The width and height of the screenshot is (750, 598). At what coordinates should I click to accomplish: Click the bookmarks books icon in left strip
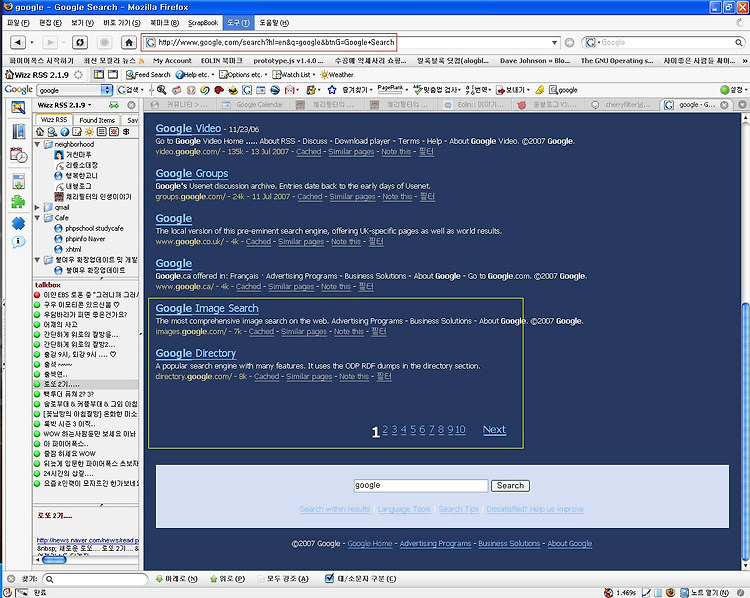click(x=18, y=131)
